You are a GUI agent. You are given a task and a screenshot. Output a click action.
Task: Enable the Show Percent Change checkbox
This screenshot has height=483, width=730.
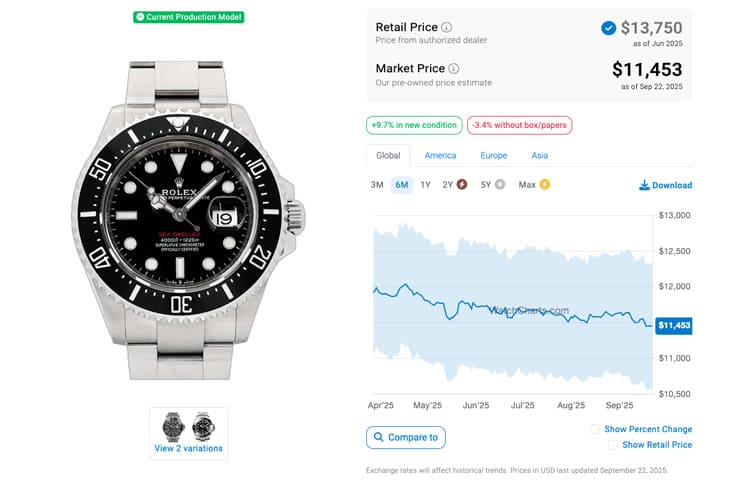[x=595, y=429]
